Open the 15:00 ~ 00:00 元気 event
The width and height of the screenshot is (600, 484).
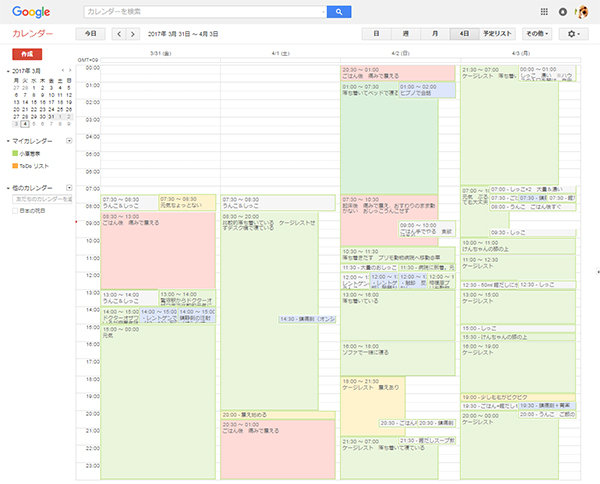(158, 402)
